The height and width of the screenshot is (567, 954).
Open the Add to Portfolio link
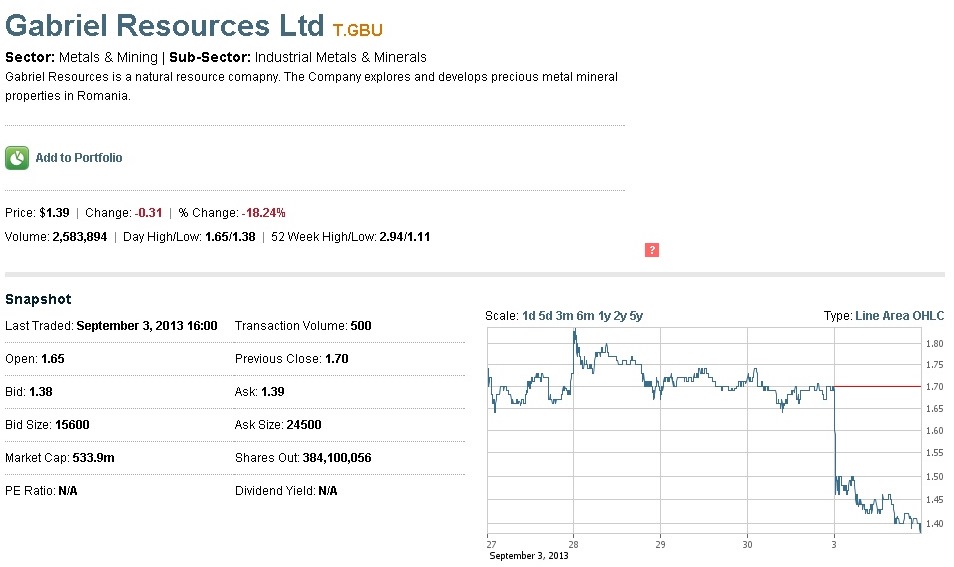click(x=79, y=158)
